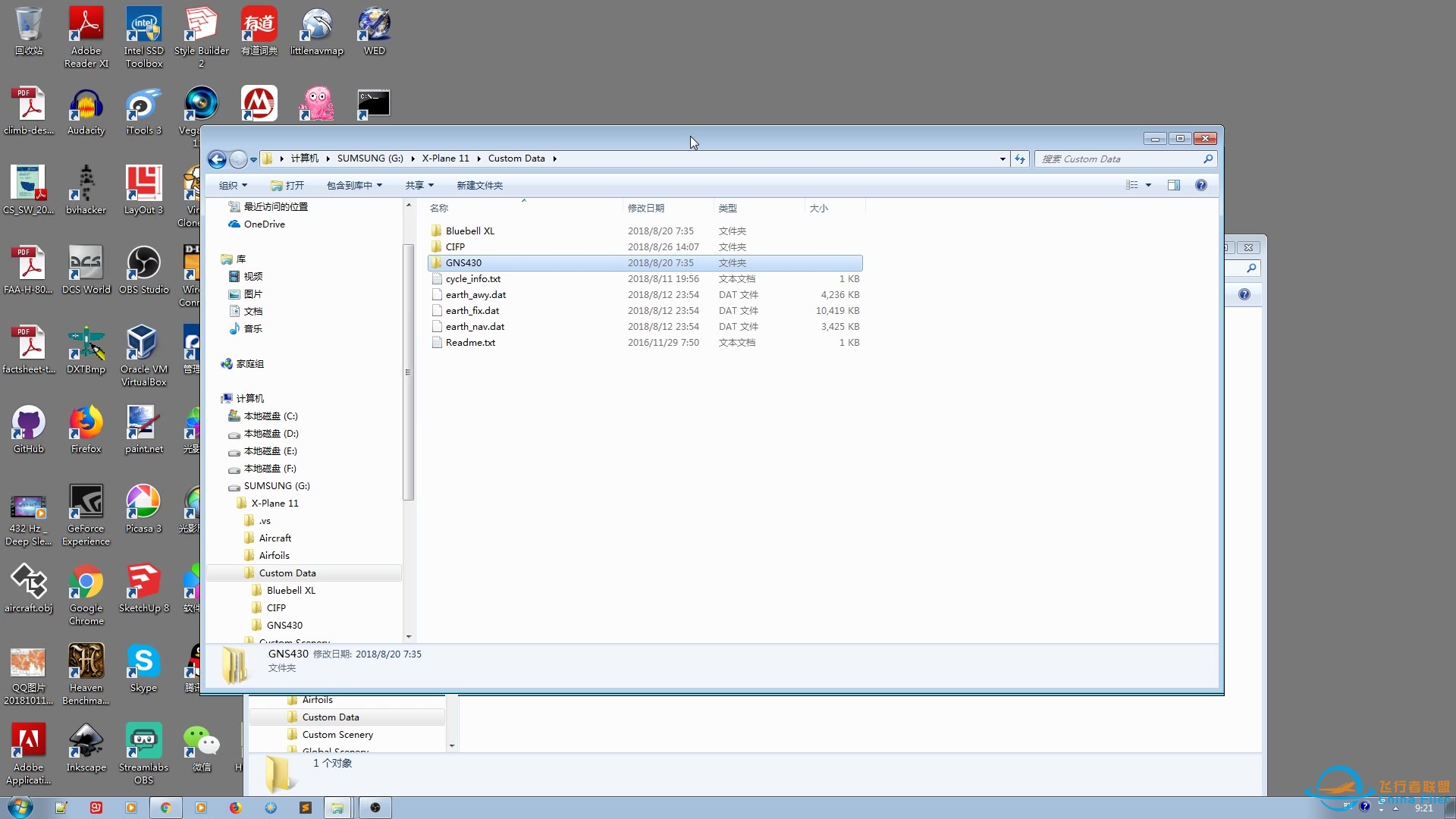Open the view options dropdown arrow

[x=1148, y=186]
